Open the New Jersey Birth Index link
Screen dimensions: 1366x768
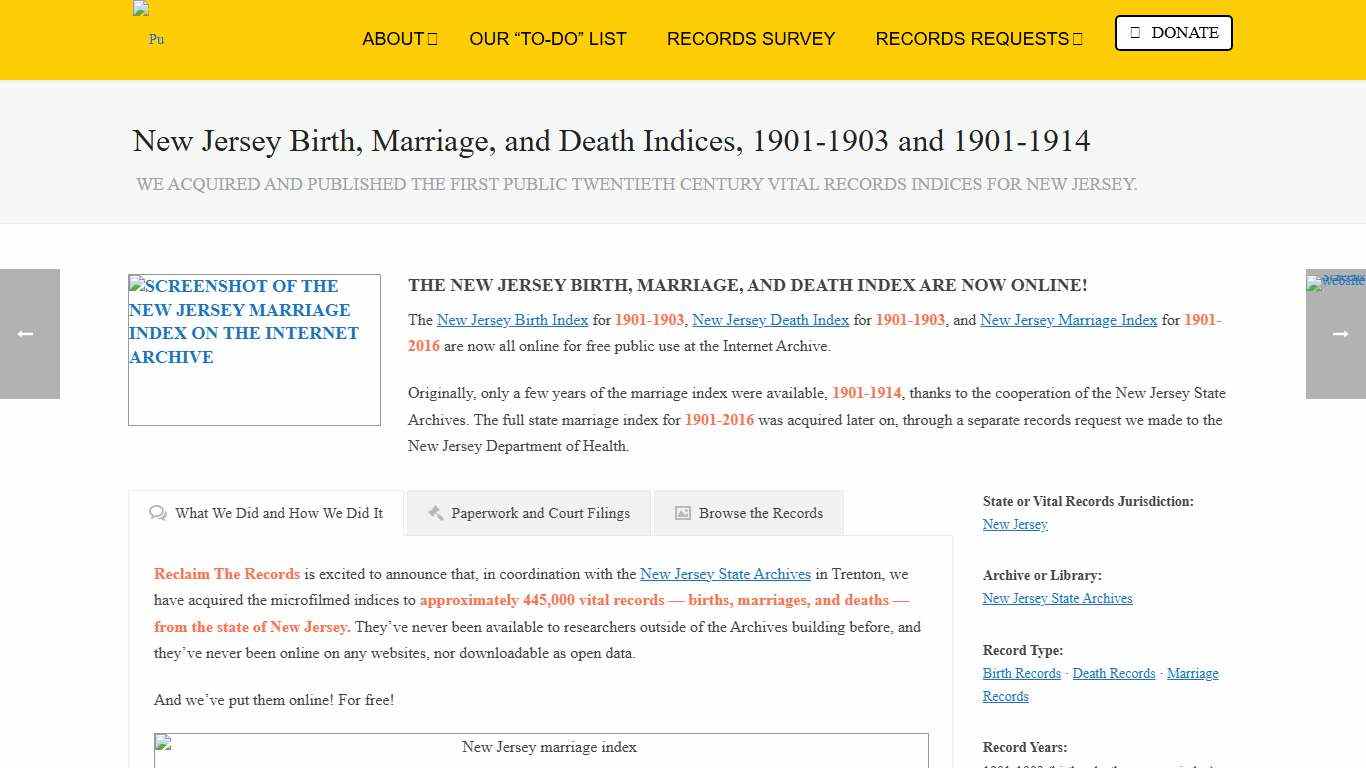pyautogui.click(x=512, y=320)
